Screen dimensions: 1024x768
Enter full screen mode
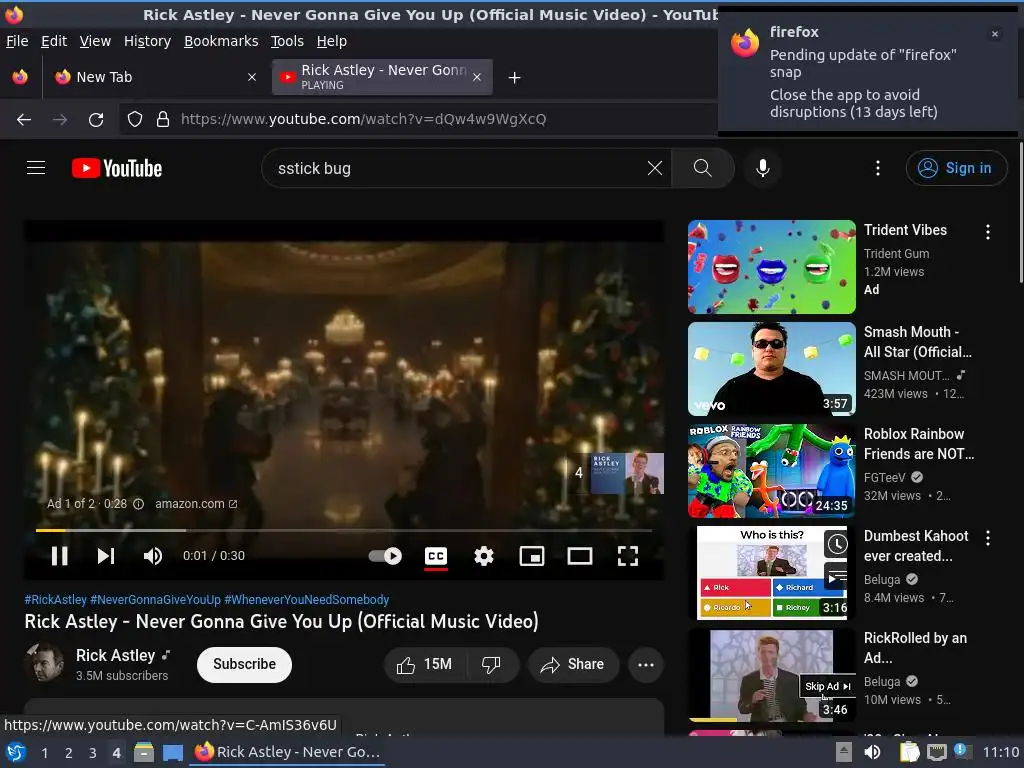628,556
